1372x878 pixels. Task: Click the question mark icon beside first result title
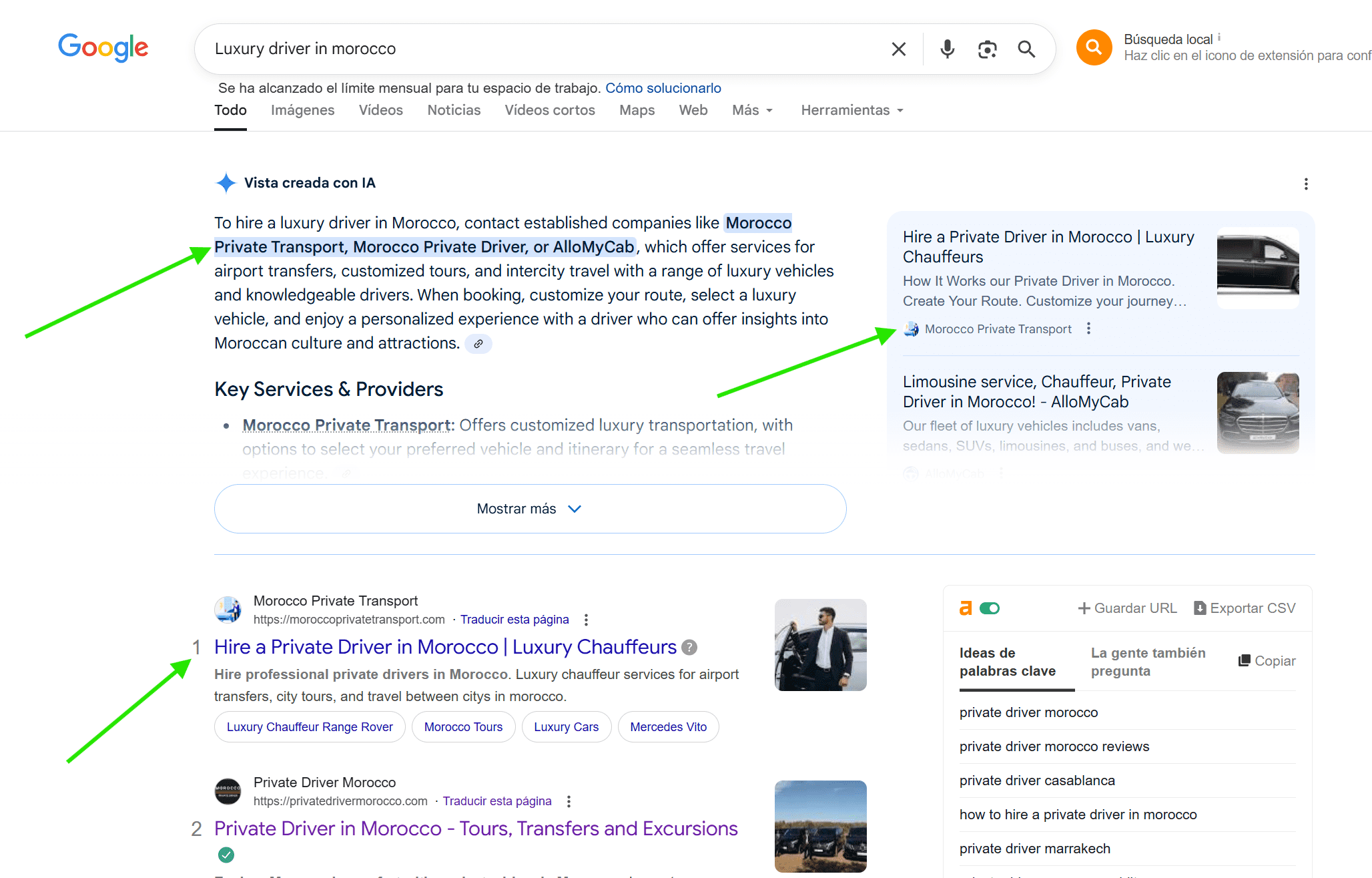tap(689, 647)
